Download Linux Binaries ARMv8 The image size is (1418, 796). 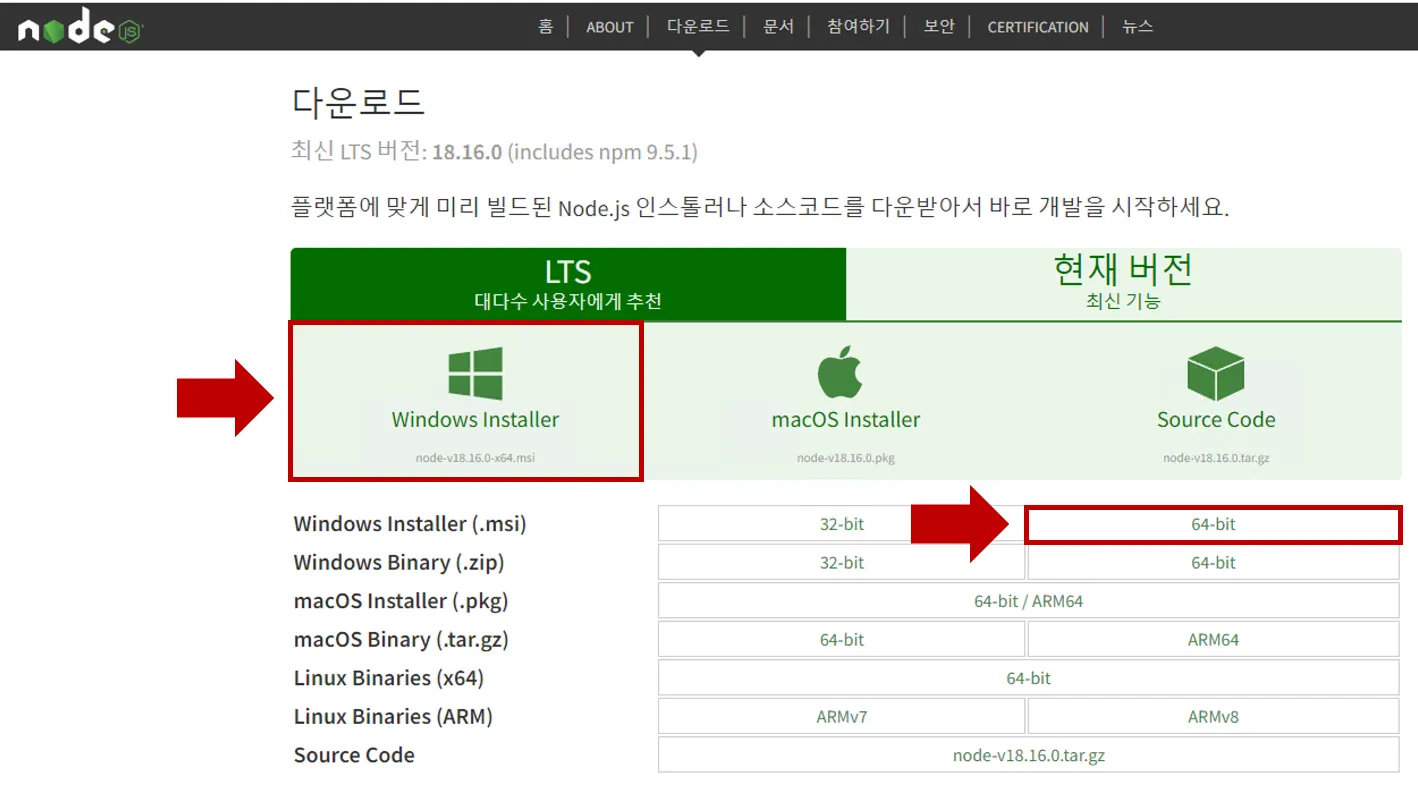[1213, 716]
